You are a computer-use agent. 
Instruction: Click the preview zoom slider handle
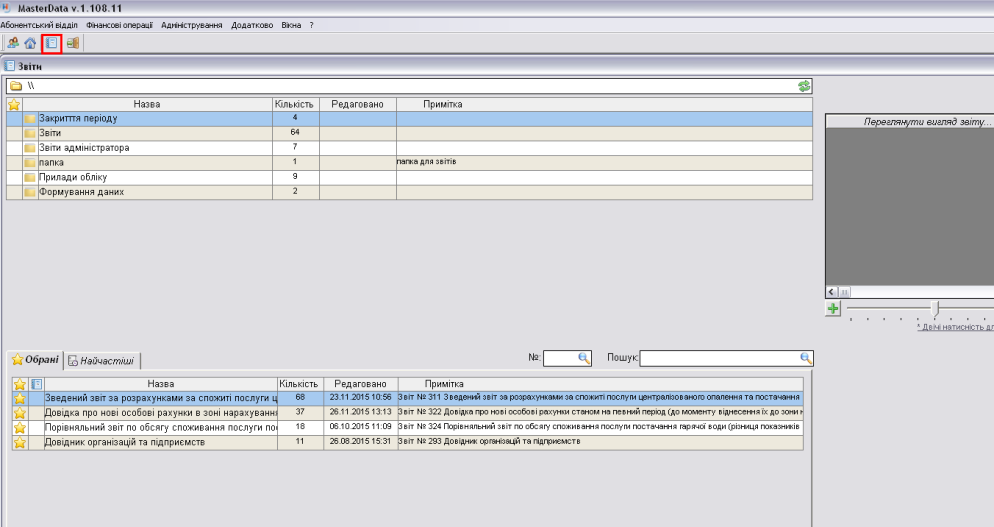(x=935, y=309)
